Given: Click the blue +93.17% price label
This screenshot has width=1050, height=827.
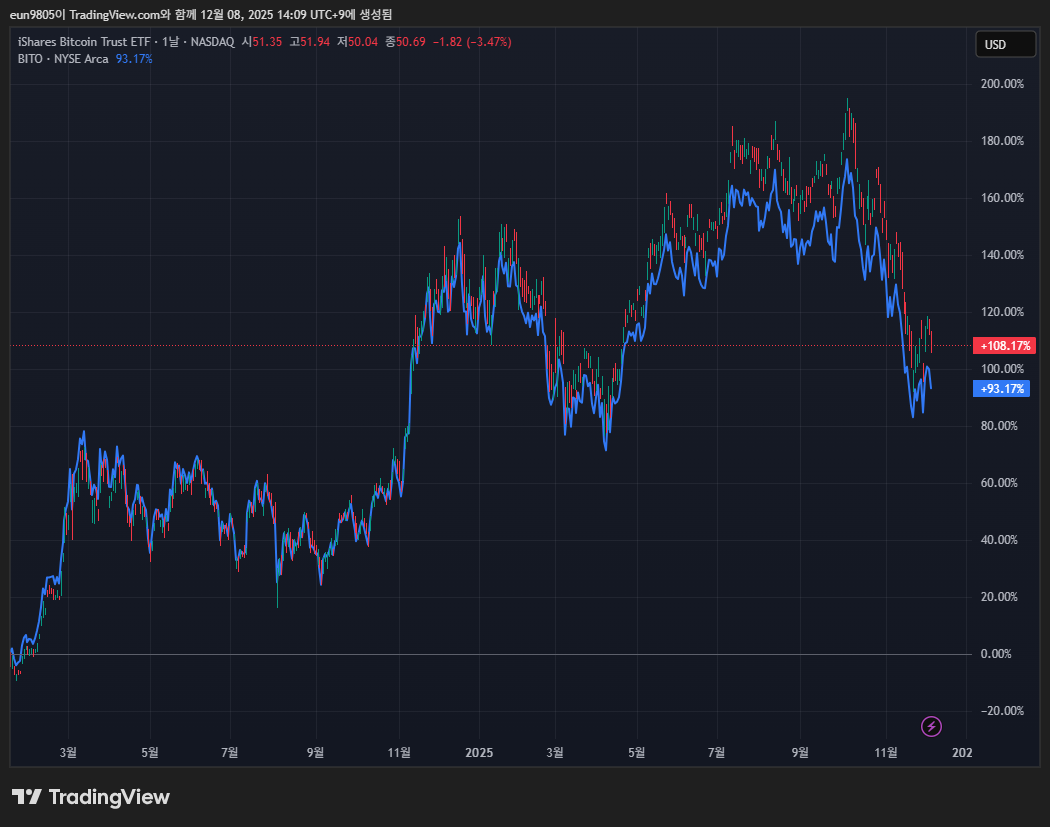Looking at the screenshot, I should tap(1001, 388).
